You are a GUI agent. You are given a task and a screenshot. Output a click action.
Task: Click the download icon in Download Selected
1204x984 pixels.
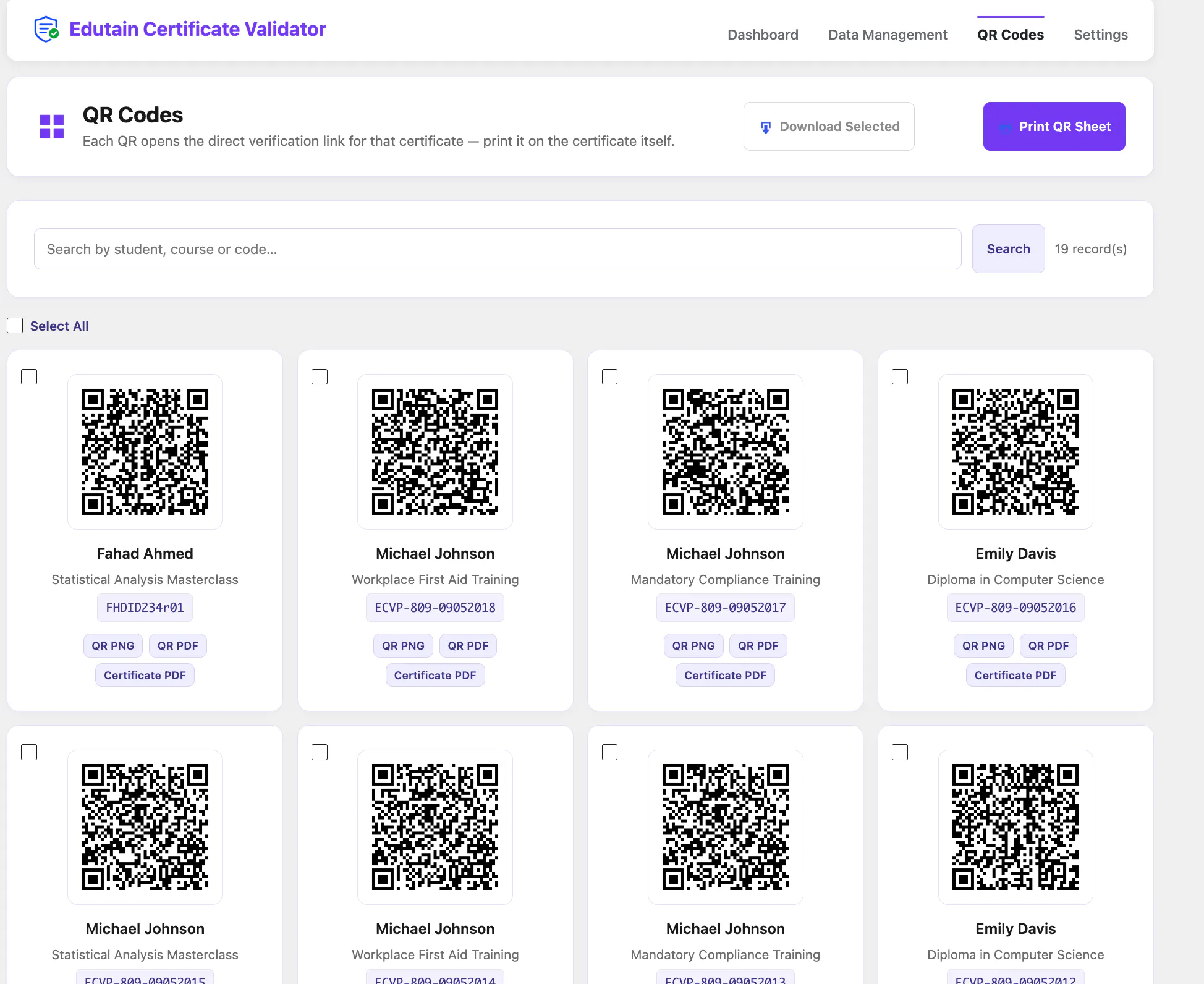[766, 127]
